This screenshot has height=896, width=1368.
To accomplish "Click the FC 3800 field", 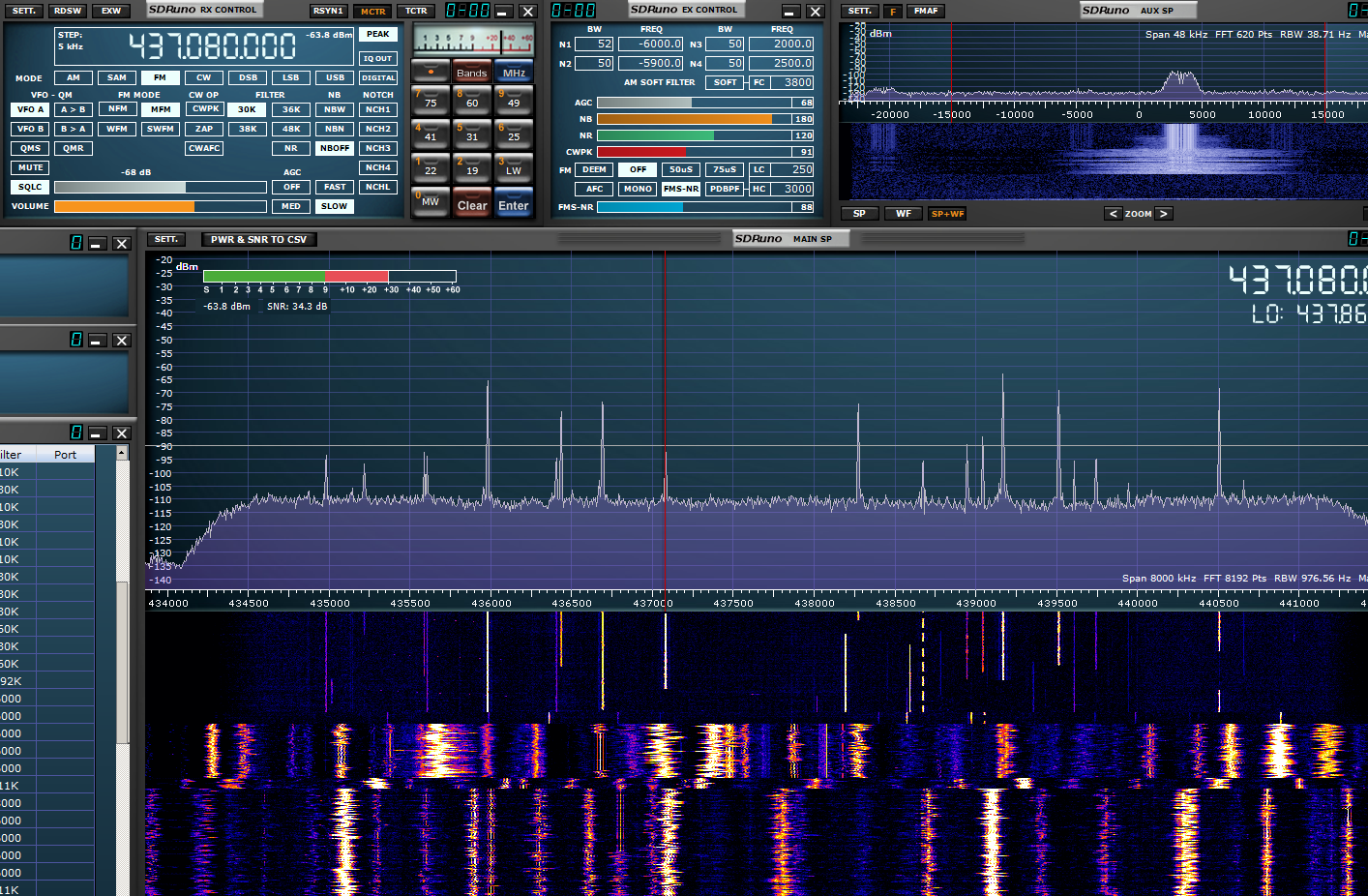I will [x=792, y=82].
